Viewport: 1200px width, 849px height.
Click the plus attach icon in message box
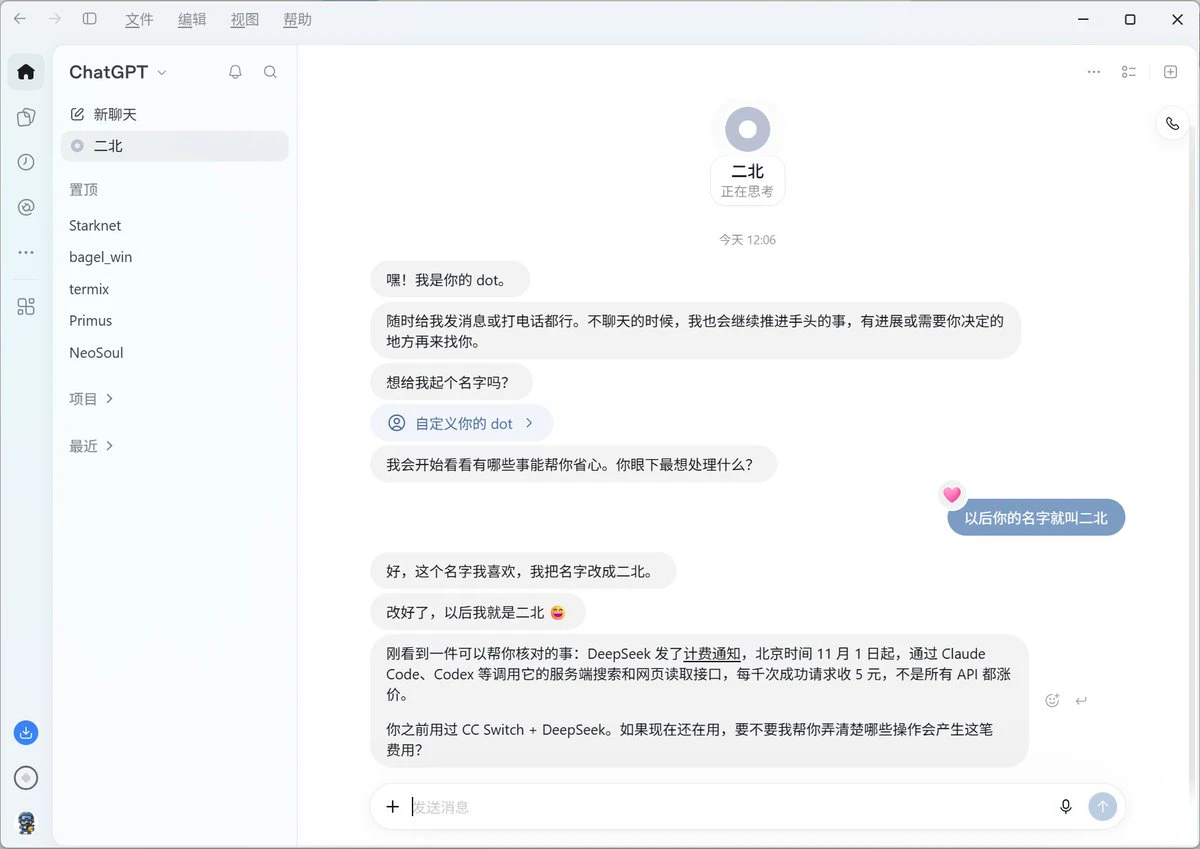click(x=393, y=806)
